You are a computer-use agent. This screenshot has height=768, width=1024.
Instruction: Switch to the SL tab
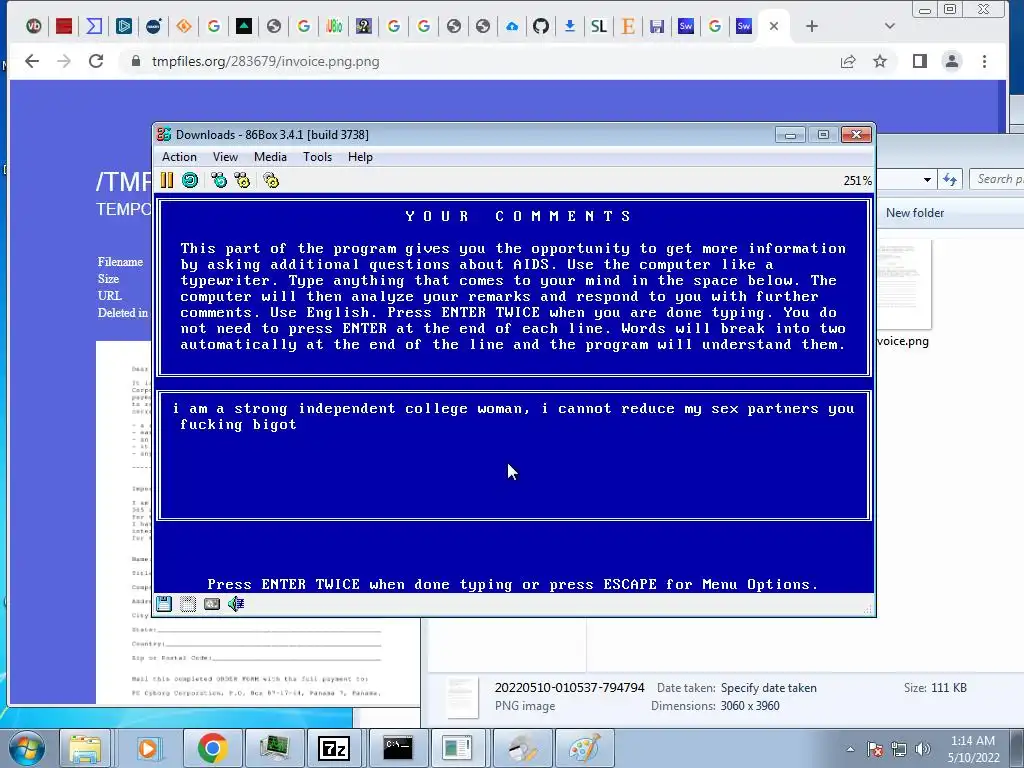point(598,26)
